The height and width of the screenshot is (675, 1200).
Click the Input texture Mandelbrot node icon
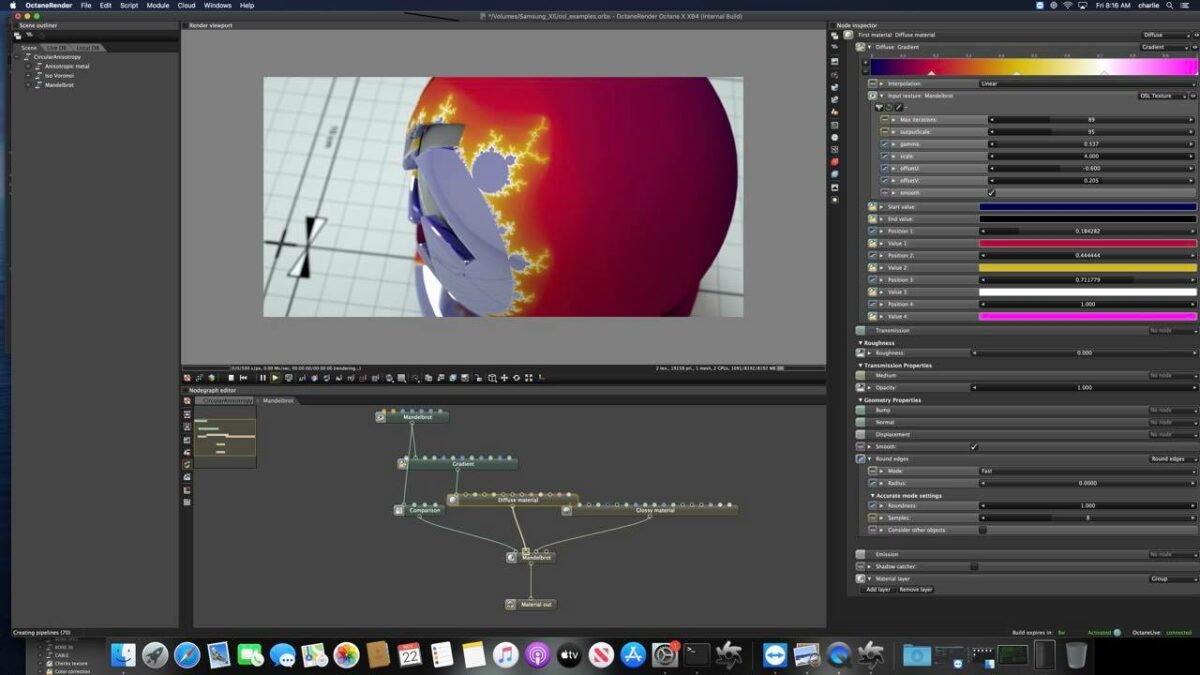tap(872, 96)
